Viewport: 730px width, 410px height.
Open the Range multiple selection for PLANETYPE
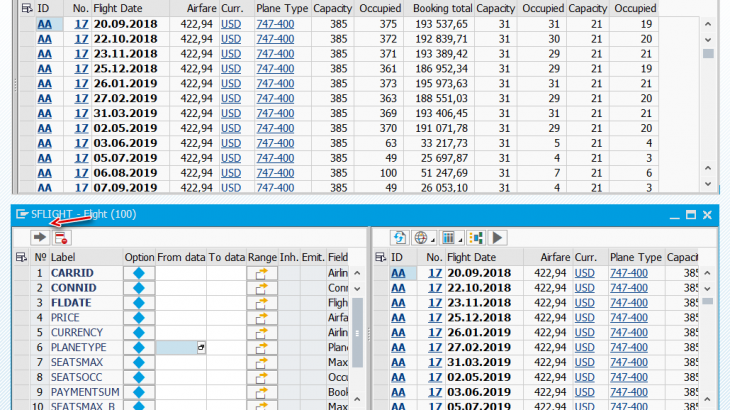tap(262, 348)
